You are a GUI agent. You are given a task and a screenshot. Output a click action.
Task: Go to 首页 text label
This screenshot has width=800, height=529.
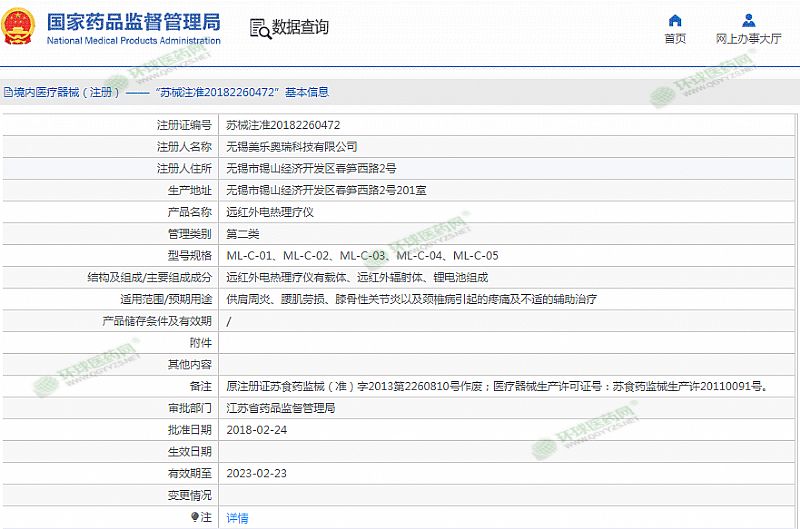coord(675,39)
